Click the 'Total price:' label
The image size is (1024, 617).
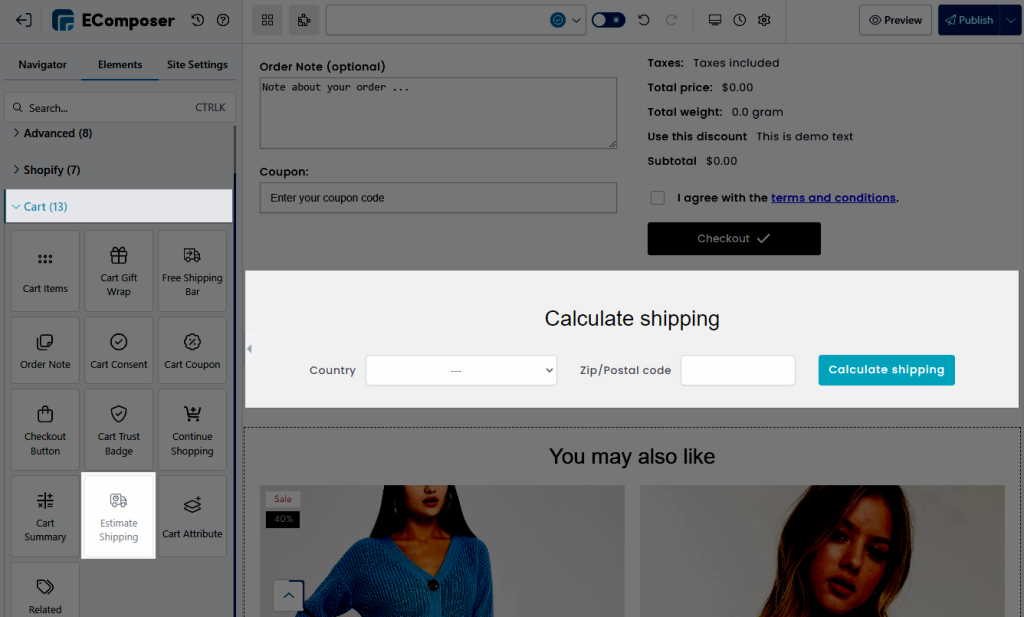680,87
